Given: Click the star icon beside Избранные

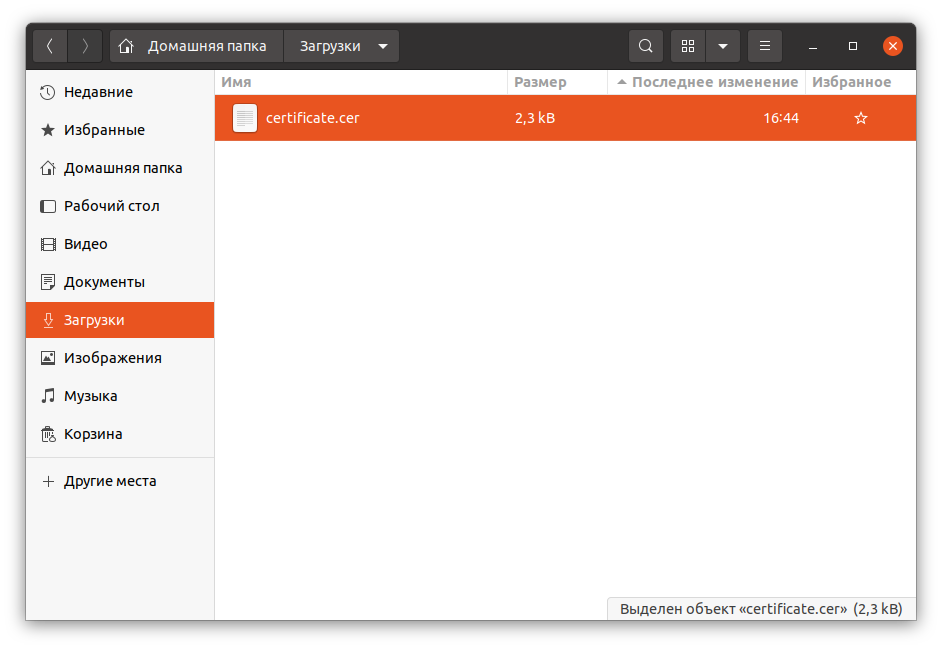Looking at the screenshot, I should (x=48, y=130).
